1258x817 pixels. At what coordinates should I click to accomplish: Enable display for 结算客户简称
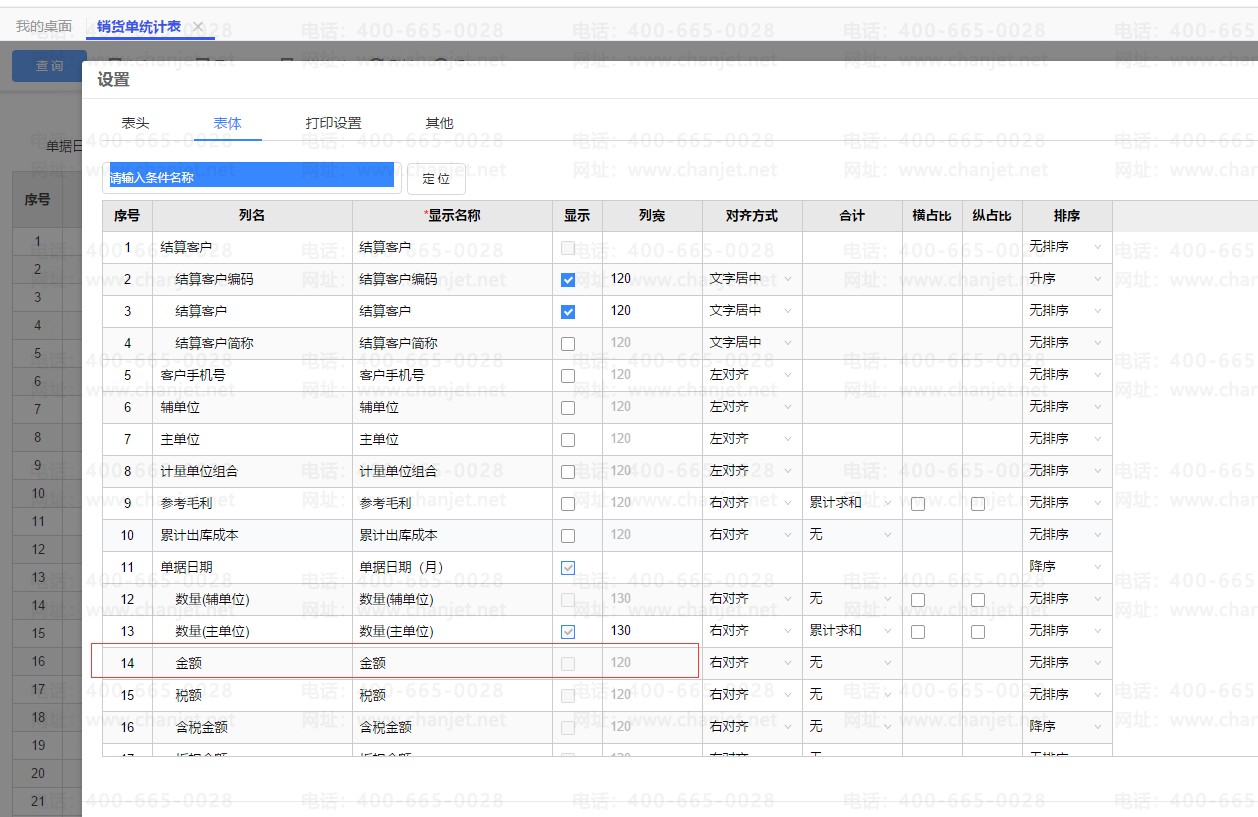pos(568,344)
